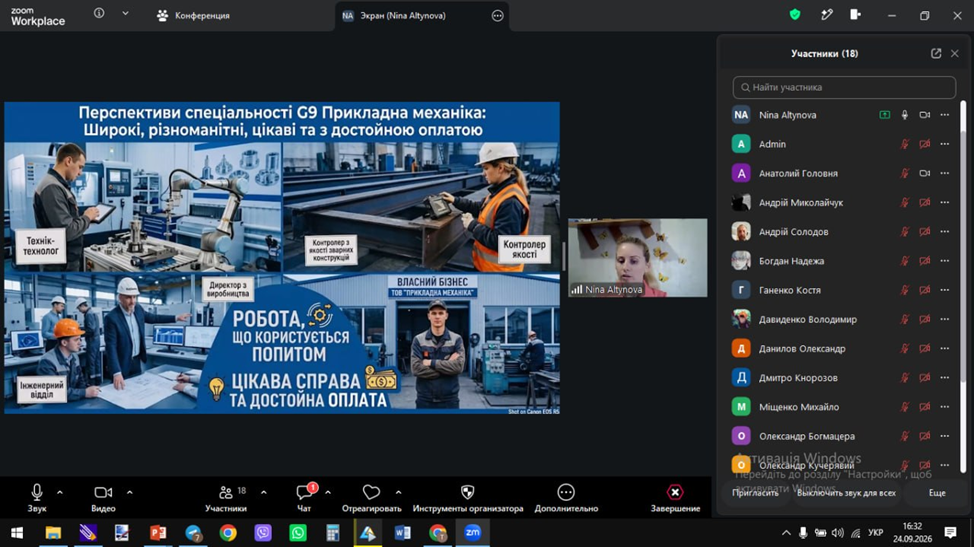Toggle Анатолий Головня's camera icon
The height and width of the screenshot is (547, 974).
click(x=925, y=173)
